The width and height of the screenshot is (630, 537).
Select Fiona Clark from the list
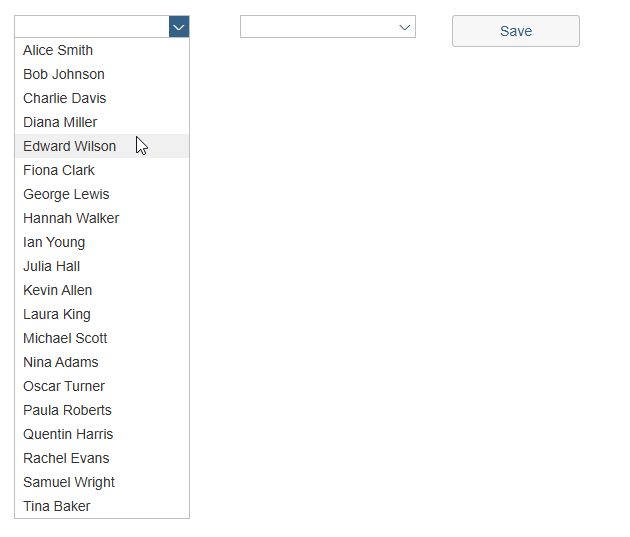click(59, 170)
